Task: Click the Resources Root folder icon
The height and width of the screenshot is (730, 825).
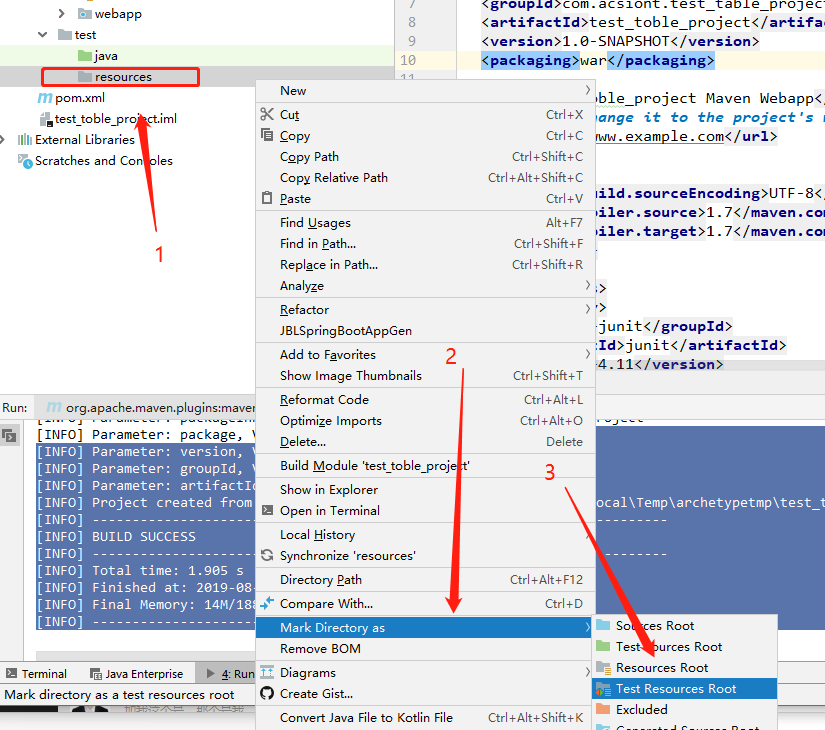Action: click(603, 667)
